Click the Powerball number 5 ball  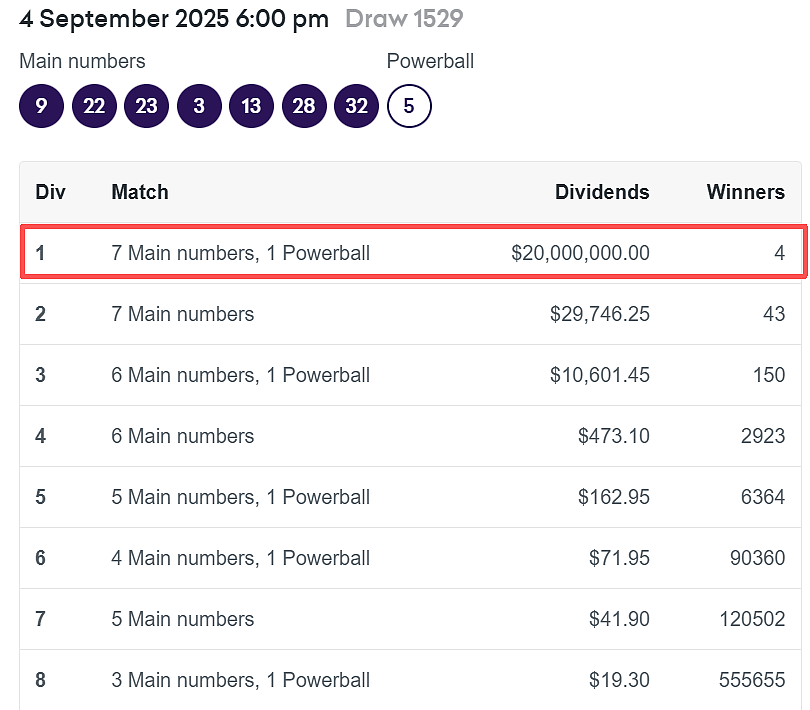409,106
